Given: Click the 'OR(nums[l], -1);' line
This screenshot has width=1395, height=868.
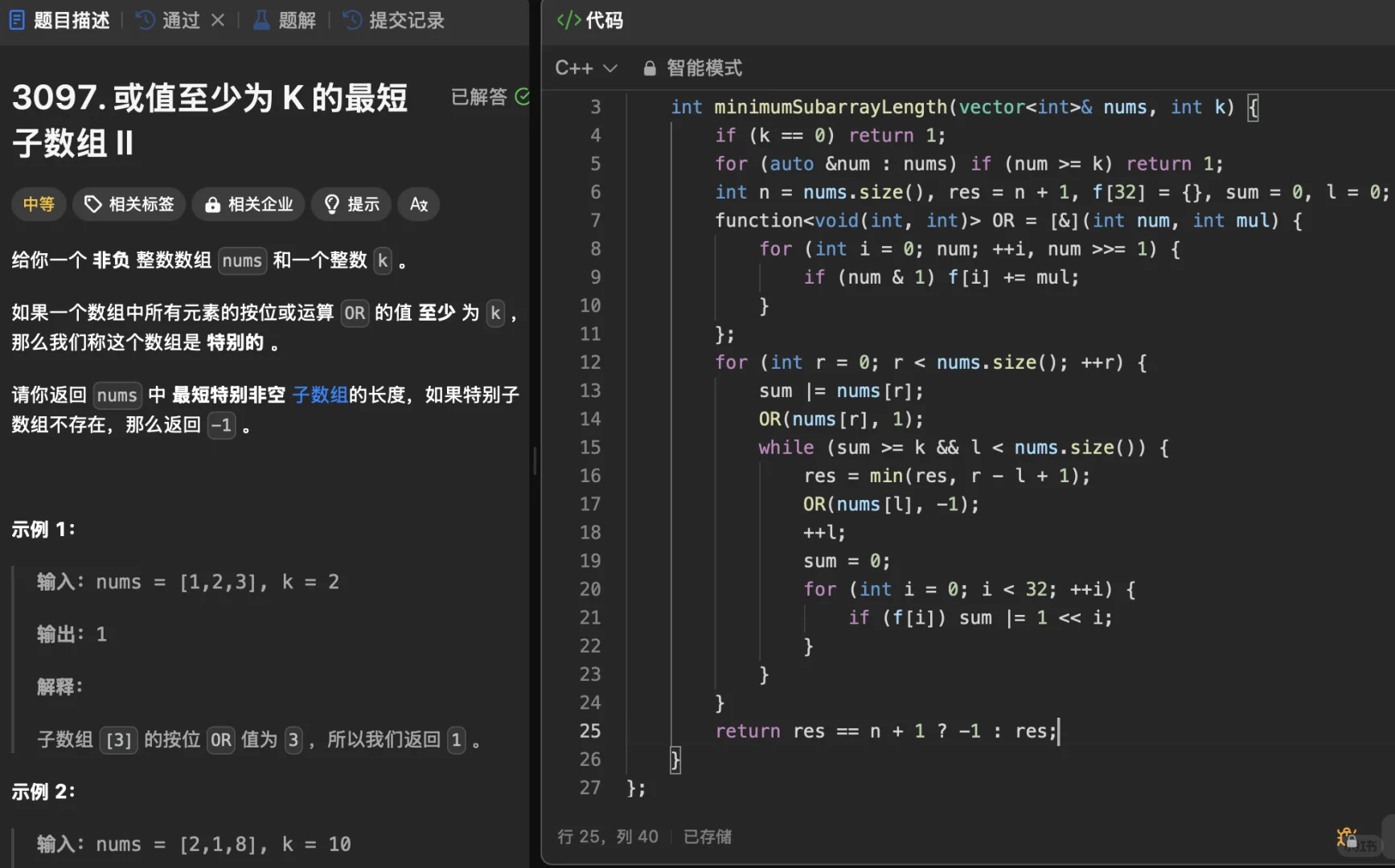Looking at the screenshot, I should coord(891,504).
